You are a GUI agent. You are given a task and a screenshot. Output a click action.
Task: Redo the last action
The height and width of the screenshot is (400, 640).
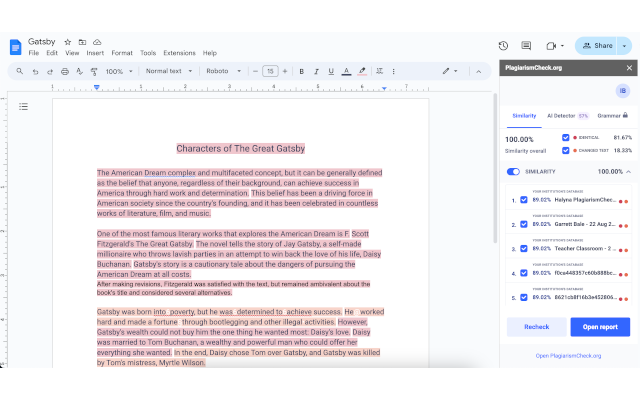point(50,71)
